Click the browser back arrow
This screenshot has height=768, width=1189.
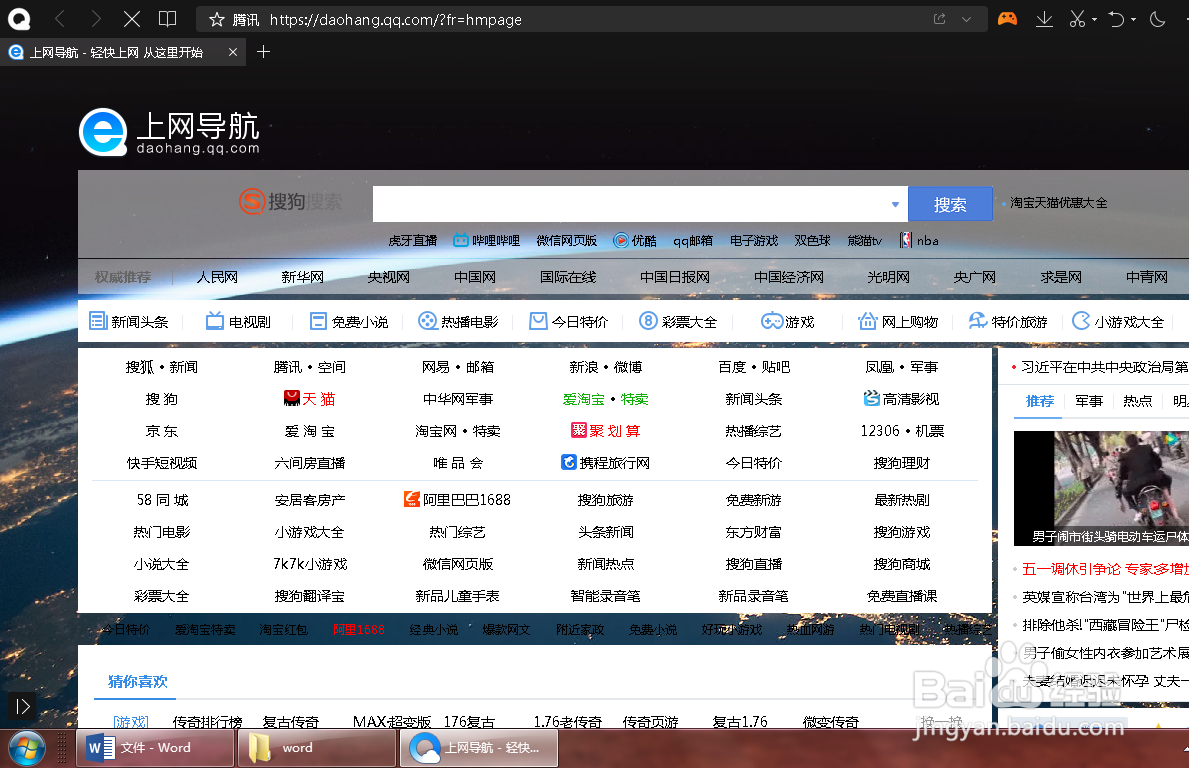click(x=60, y=19)
